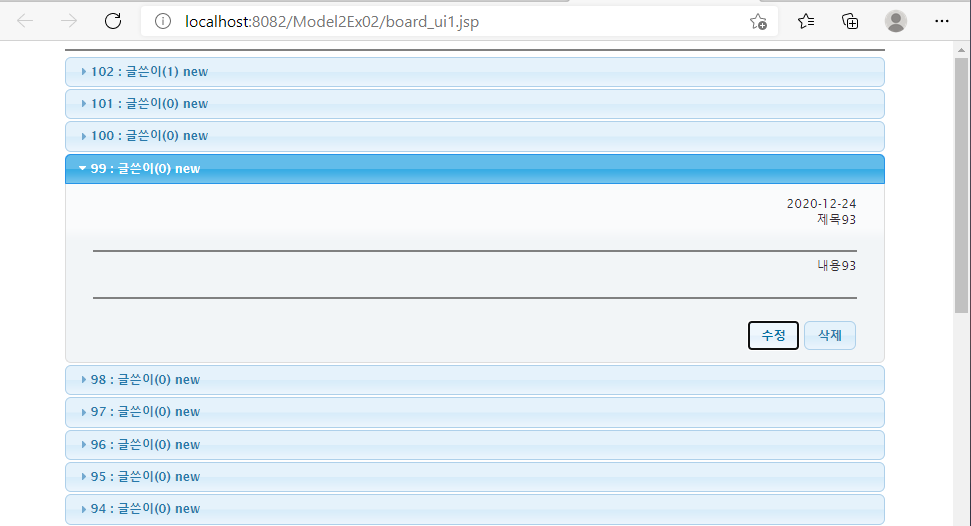Click the vertical scrollbar thumb
This screenshot has height=526, width=971.
point(961,186)
